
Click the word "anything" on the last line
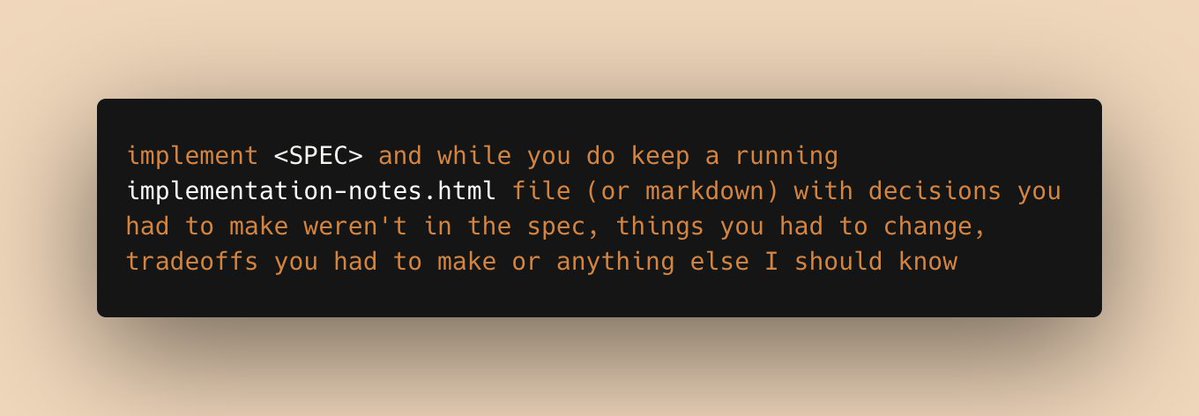tap(616, 262)
